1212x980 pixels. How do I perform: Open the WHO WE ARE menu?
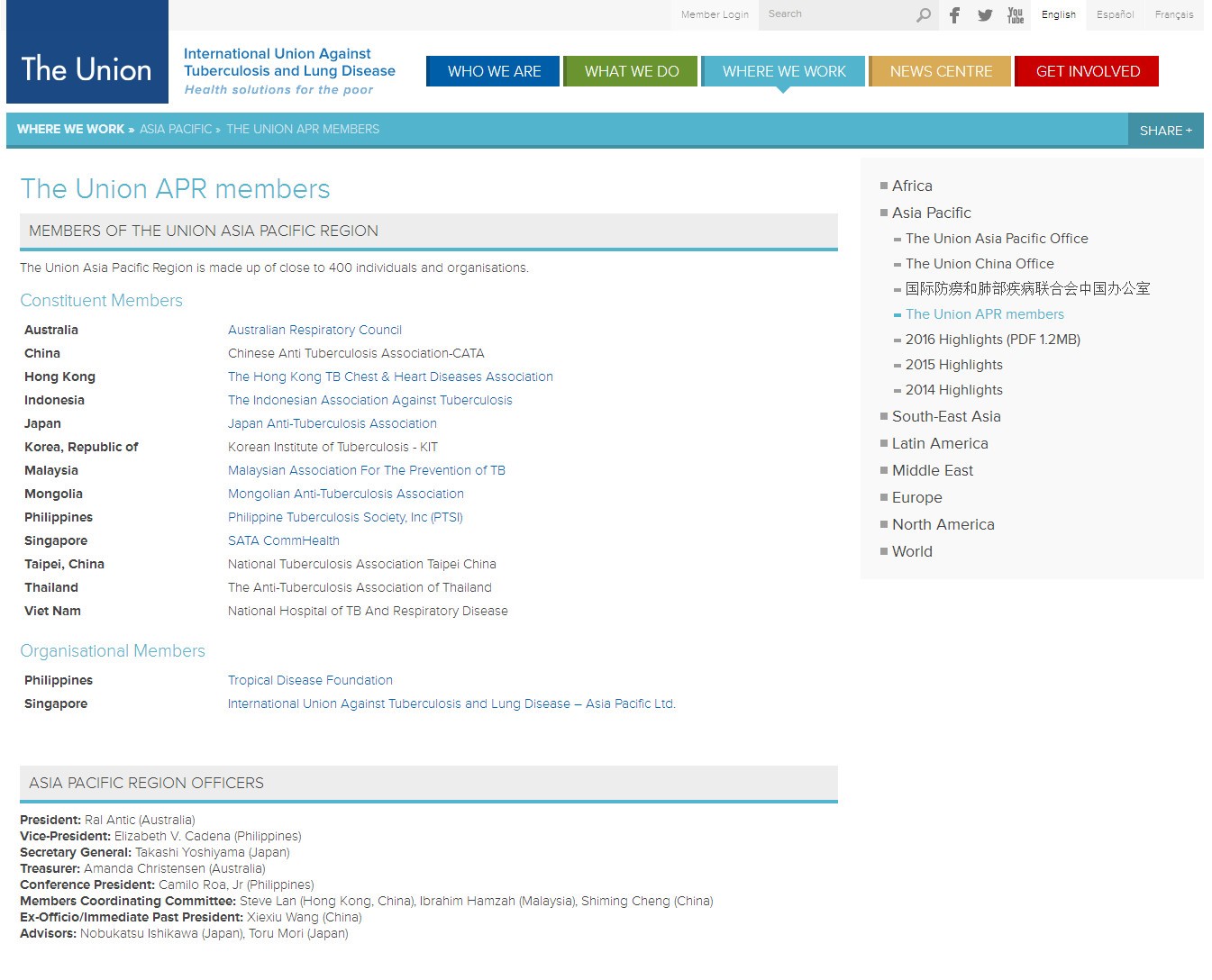tap(494, 71)
